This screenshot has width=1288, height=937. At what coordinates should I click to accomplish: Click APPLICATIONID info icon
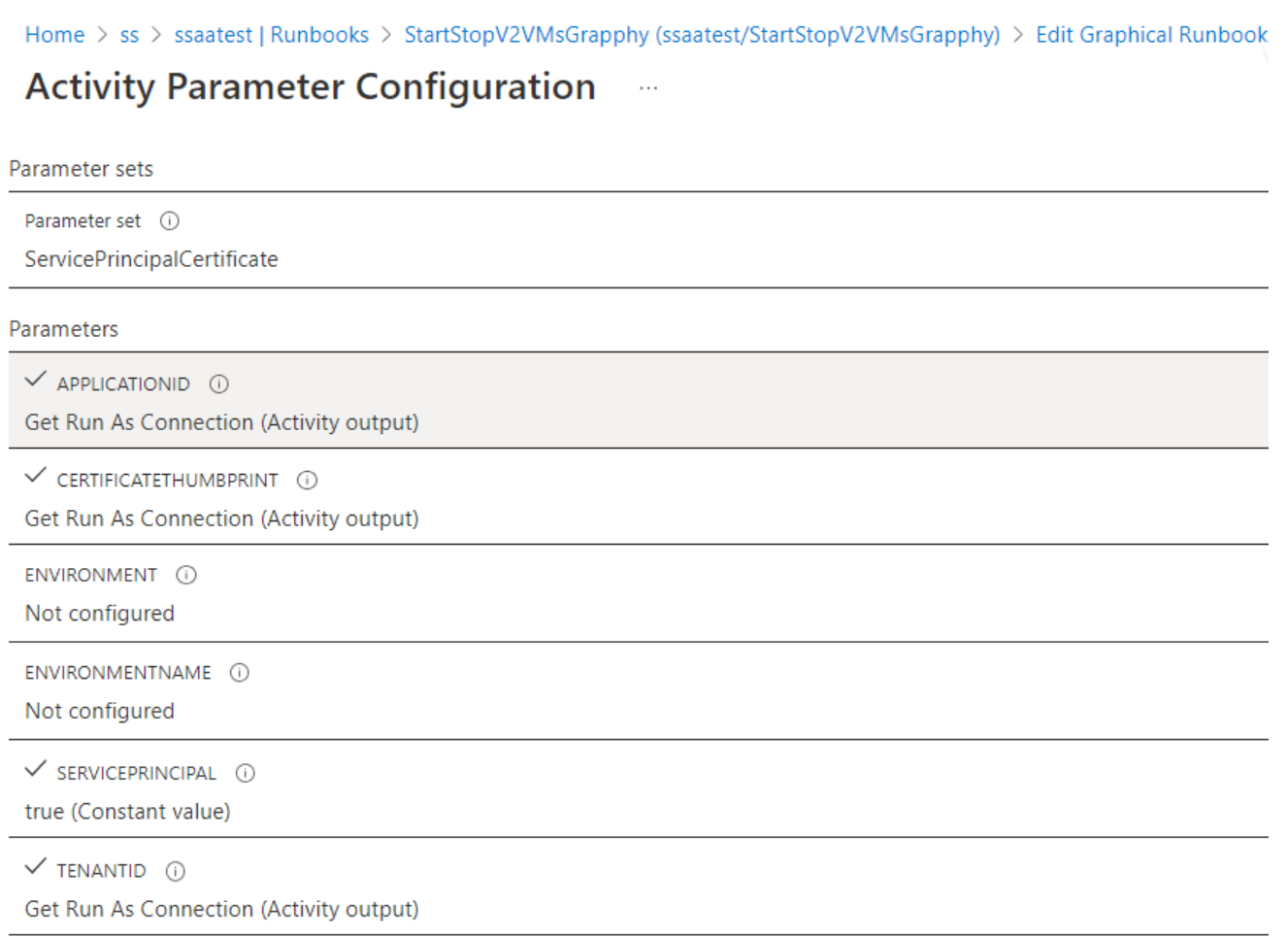pyautogui.click(x=219, y=385)
